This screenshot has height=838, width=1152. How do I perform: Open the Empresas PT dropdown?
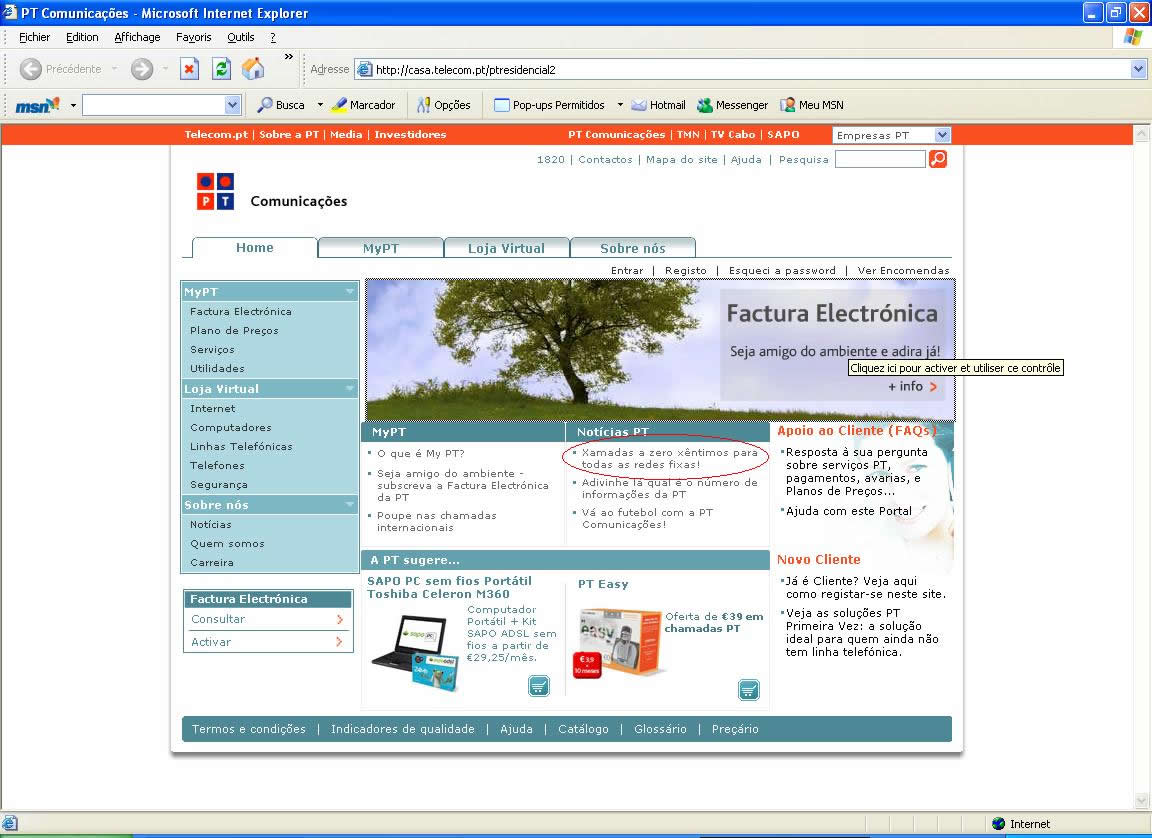coord(943,135)
